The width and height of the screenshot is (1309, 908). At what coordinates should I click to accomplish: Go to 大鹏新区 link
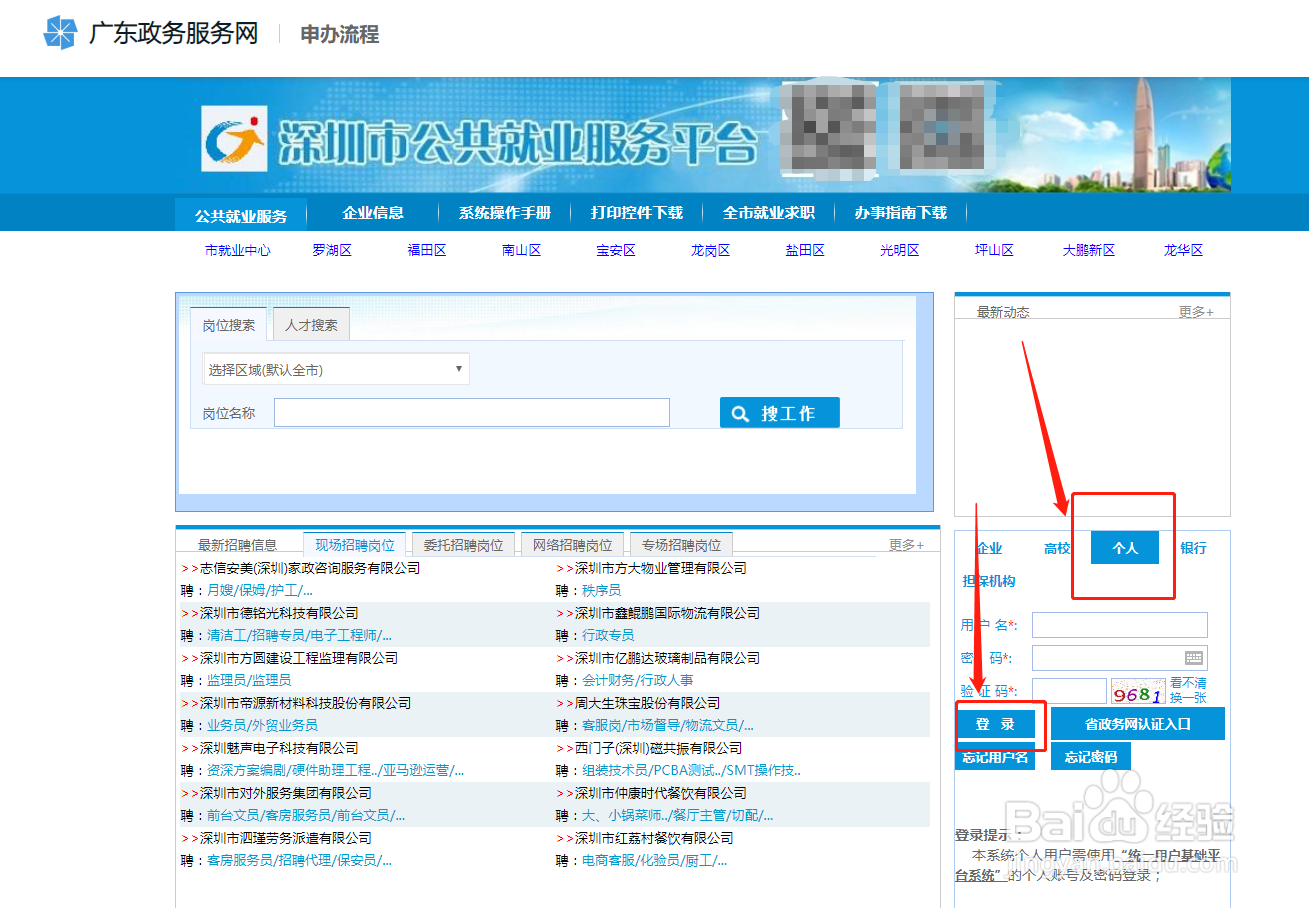click(x=1089, y=250)
